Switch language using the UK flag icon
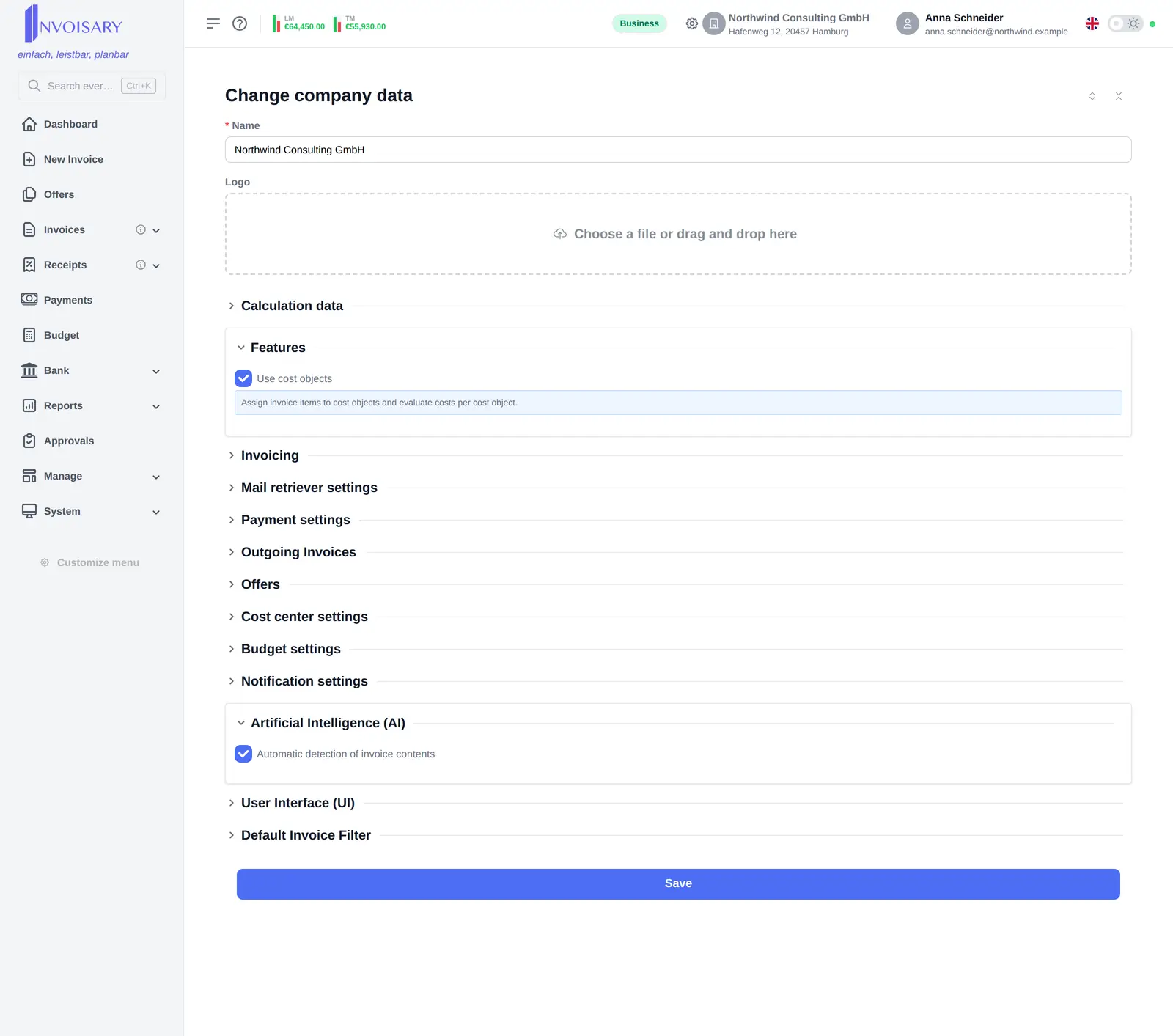The width and height of the screenshot is (1173, 1036). pos(1092,23)
